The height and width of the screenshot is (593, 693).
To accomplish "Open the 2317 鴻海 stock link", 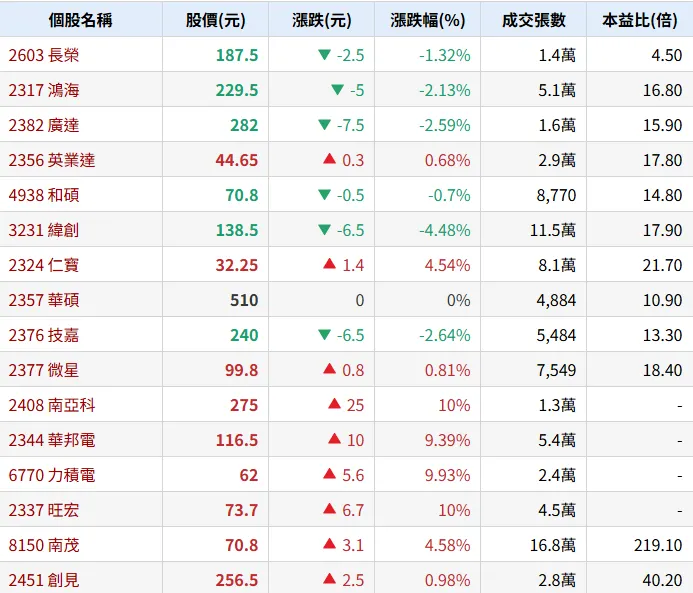I will [x=44, y=90].
